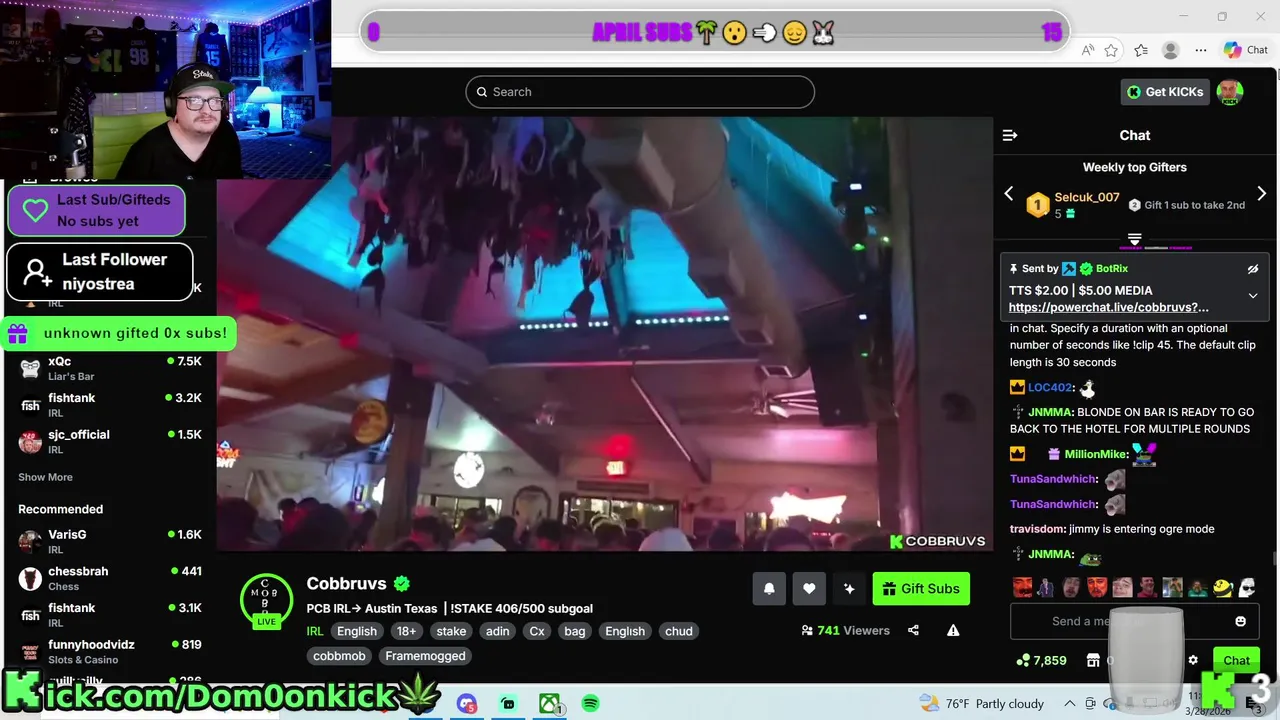Open VarisG recommended channel

coord(110,541)
